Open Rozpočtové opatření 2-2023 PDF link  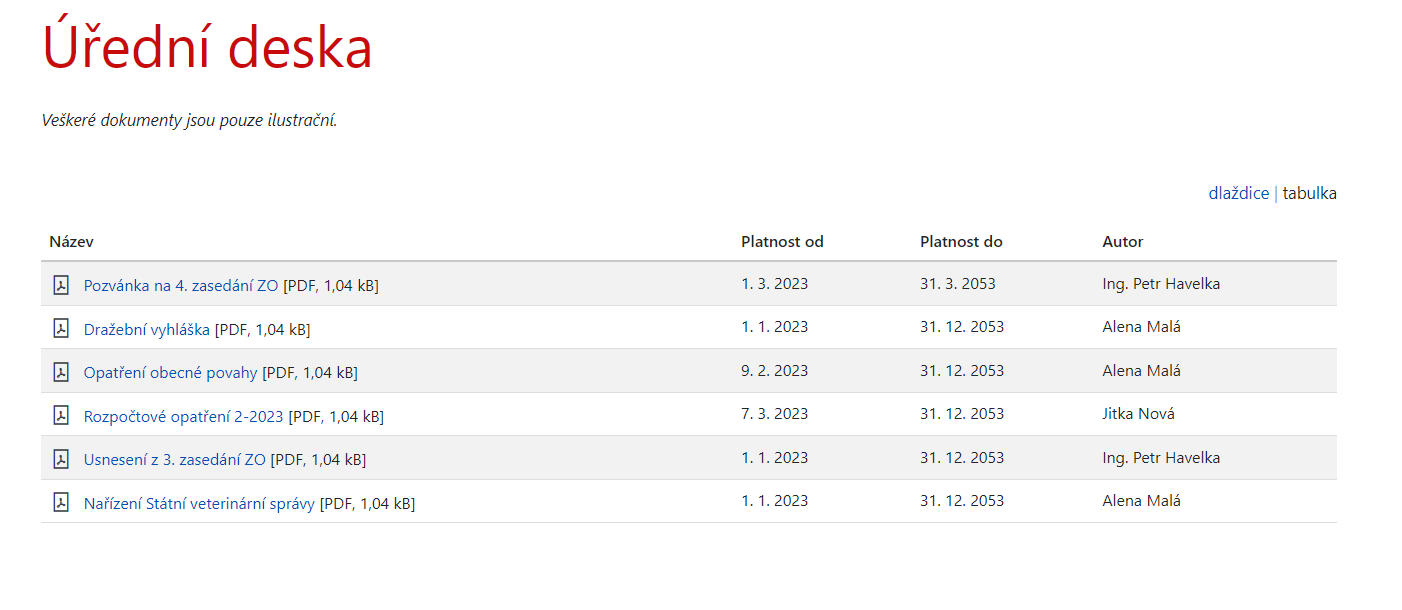click(x=183, y=416)
